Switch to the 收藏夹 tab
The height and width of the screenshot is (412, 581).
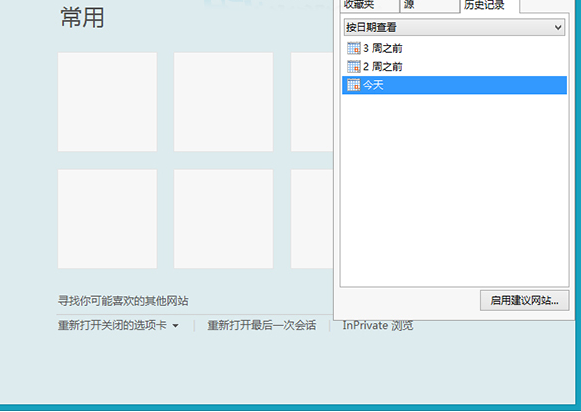tap(369, 6)
